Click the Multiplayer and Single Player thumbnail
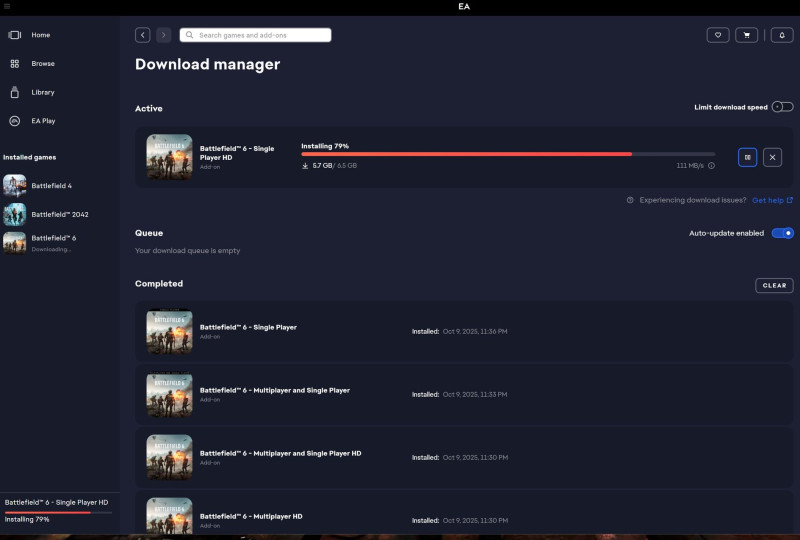The height and width of the screenshot is (540, 800). (169, 395)
